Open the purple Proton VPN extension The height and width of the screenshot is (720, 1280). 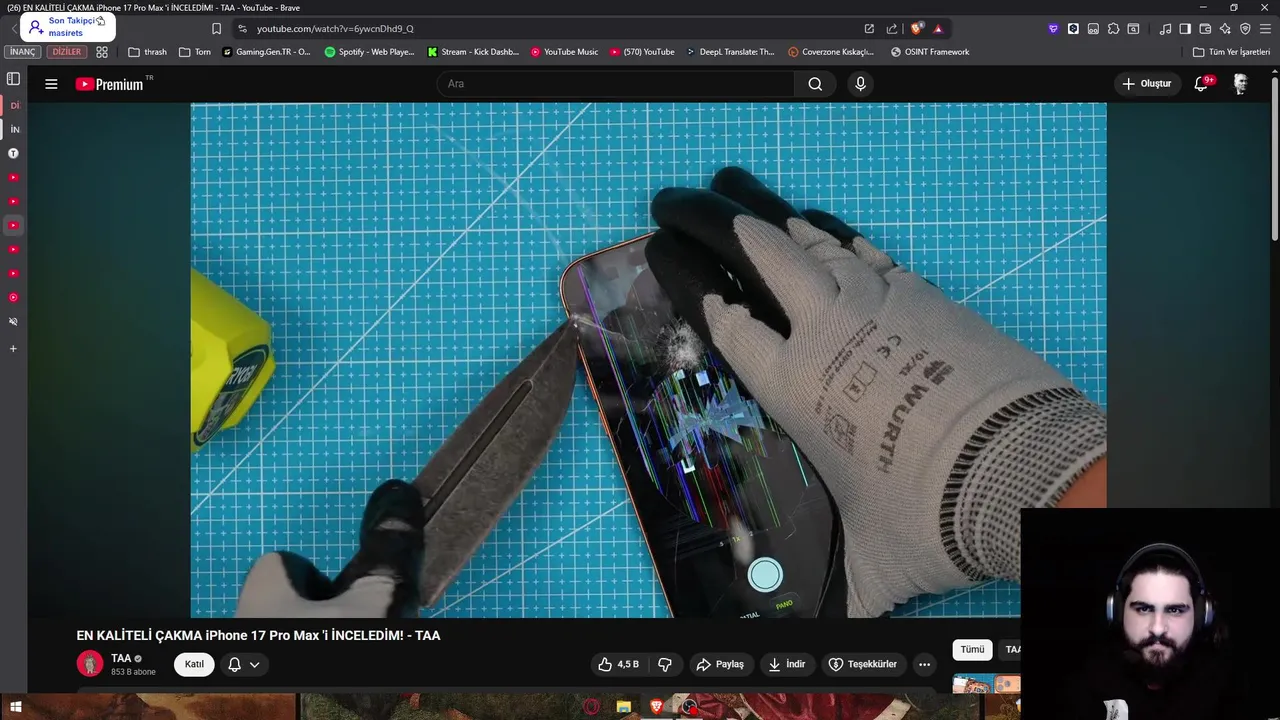coord(1053,28)
